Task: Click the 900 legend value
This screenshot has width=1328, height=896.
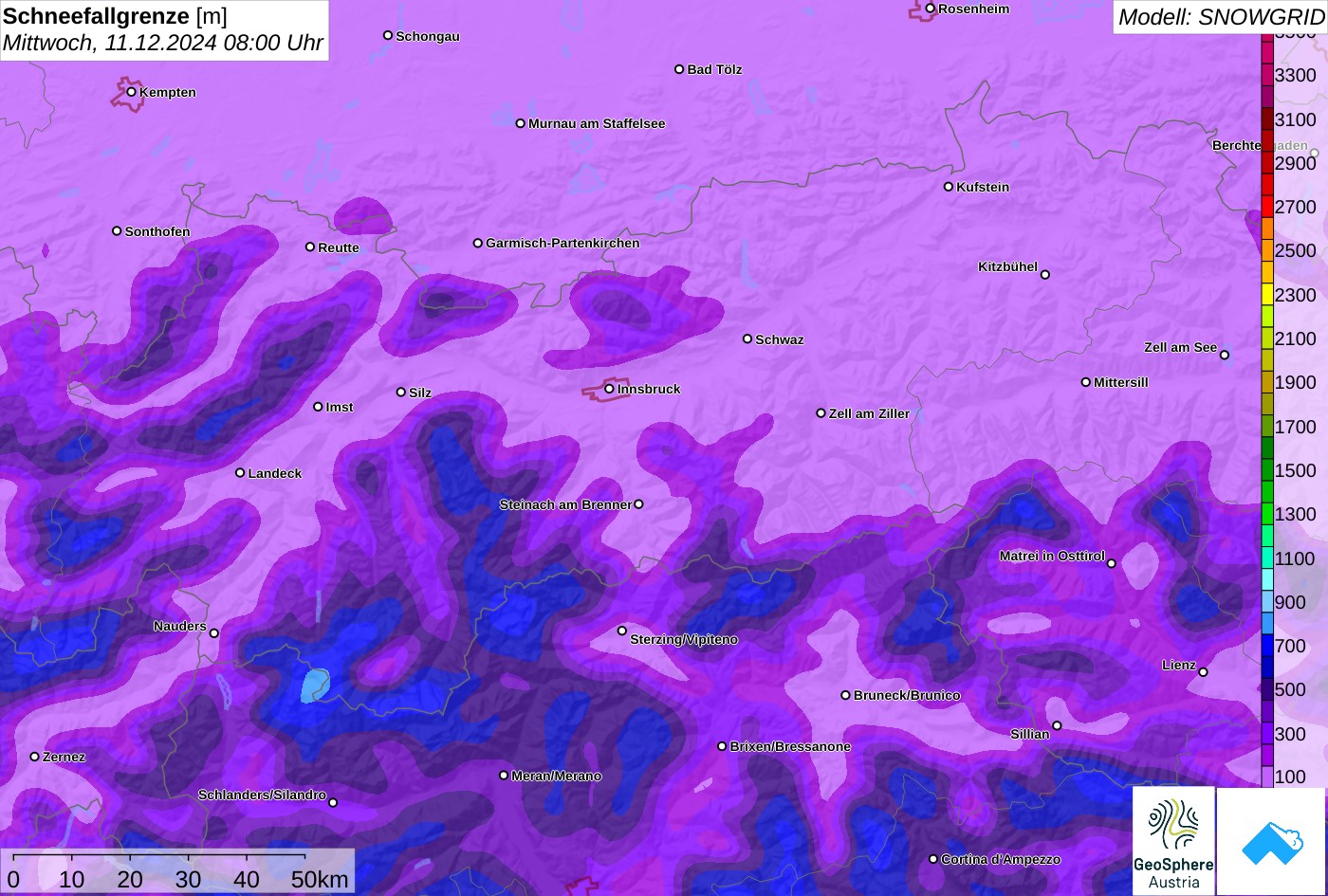Action: coord(1290,602)
